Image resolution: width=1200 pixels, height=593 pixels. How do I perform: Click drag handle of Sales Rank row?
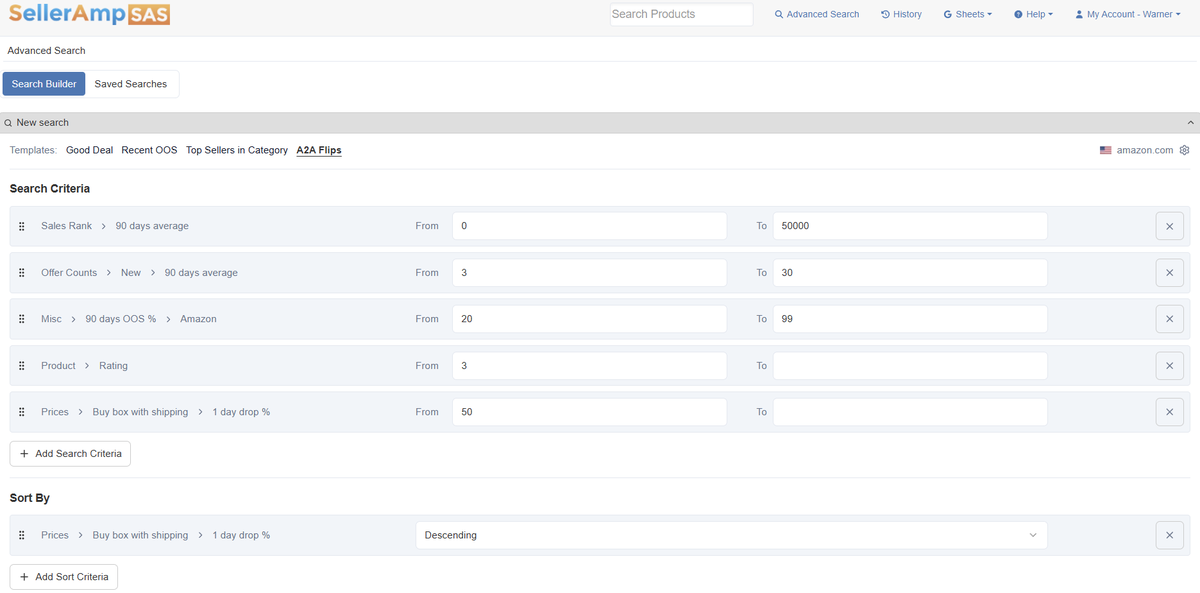pyautogui.click(x=22, y=226)
